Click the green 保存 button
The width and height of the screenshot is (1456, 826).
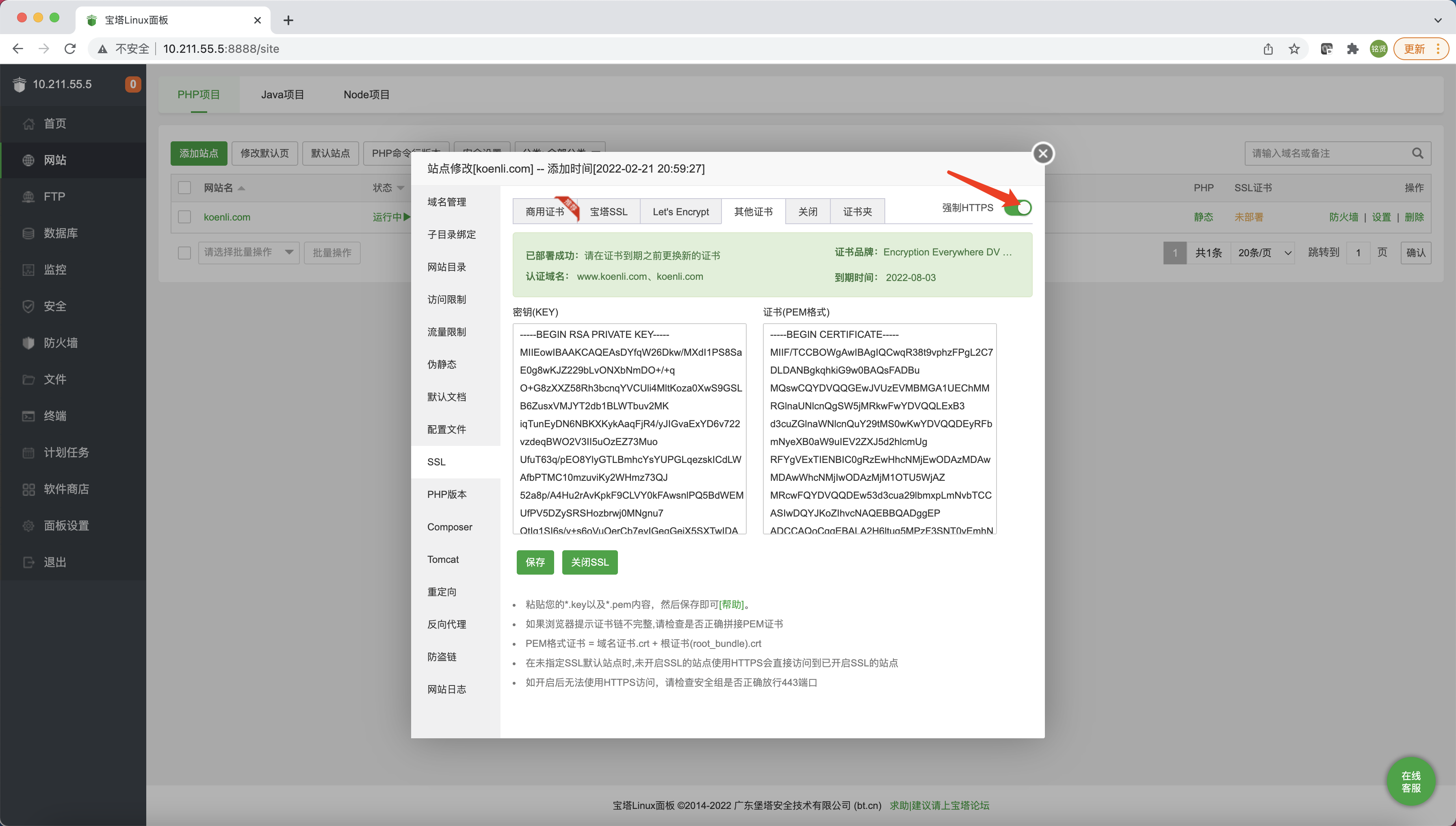click(x=535, y=562)
